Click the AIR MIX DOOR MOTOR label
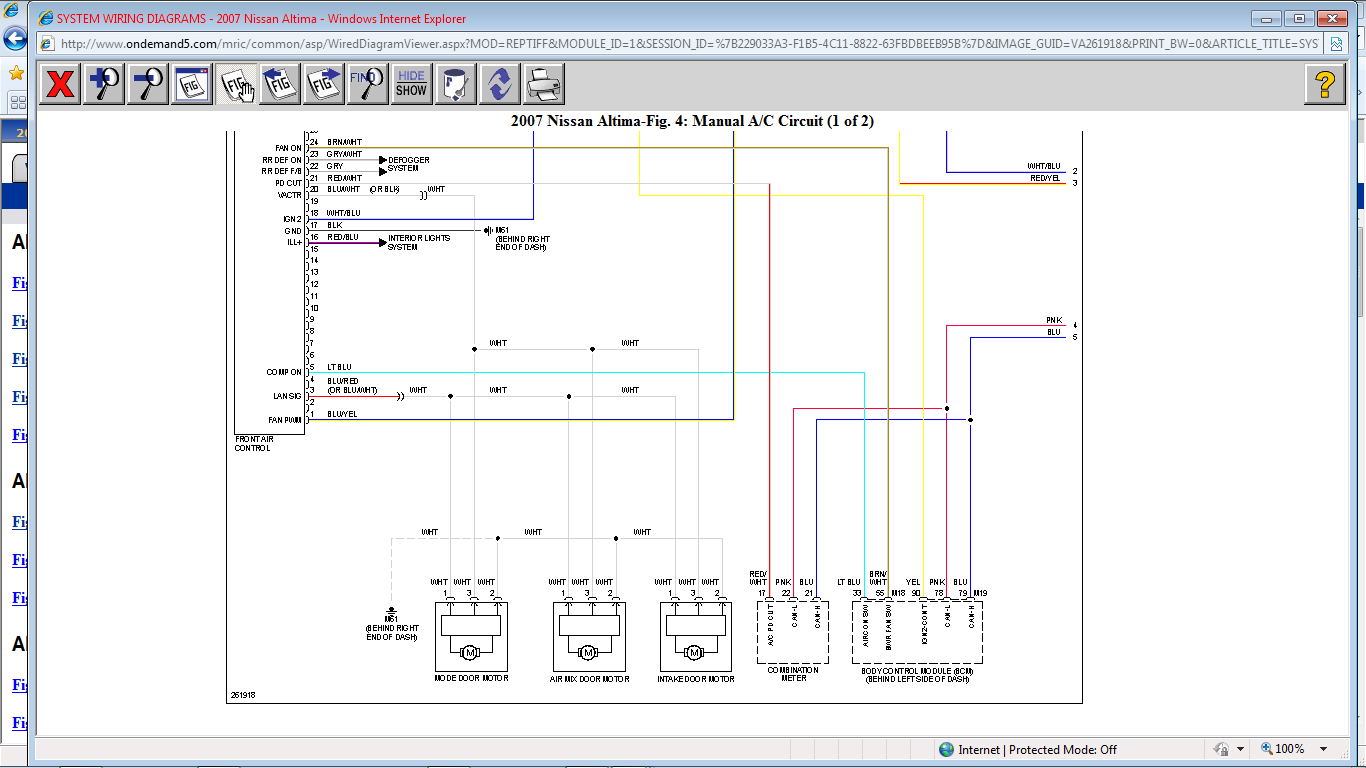This screenshot has width=1366, height=768. click(x=590, y=678)
